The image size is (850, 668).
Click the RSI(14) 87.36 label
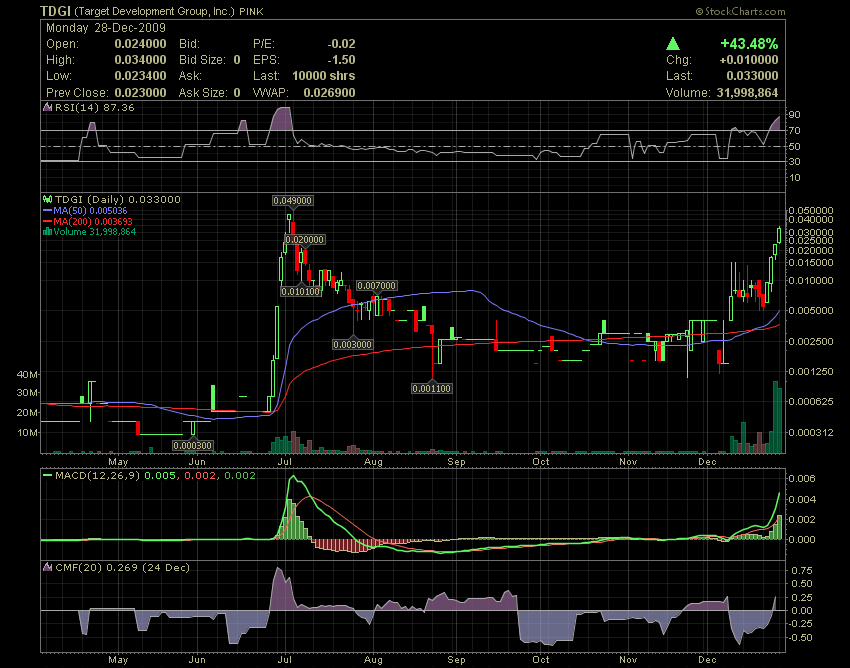coord(95,107)
